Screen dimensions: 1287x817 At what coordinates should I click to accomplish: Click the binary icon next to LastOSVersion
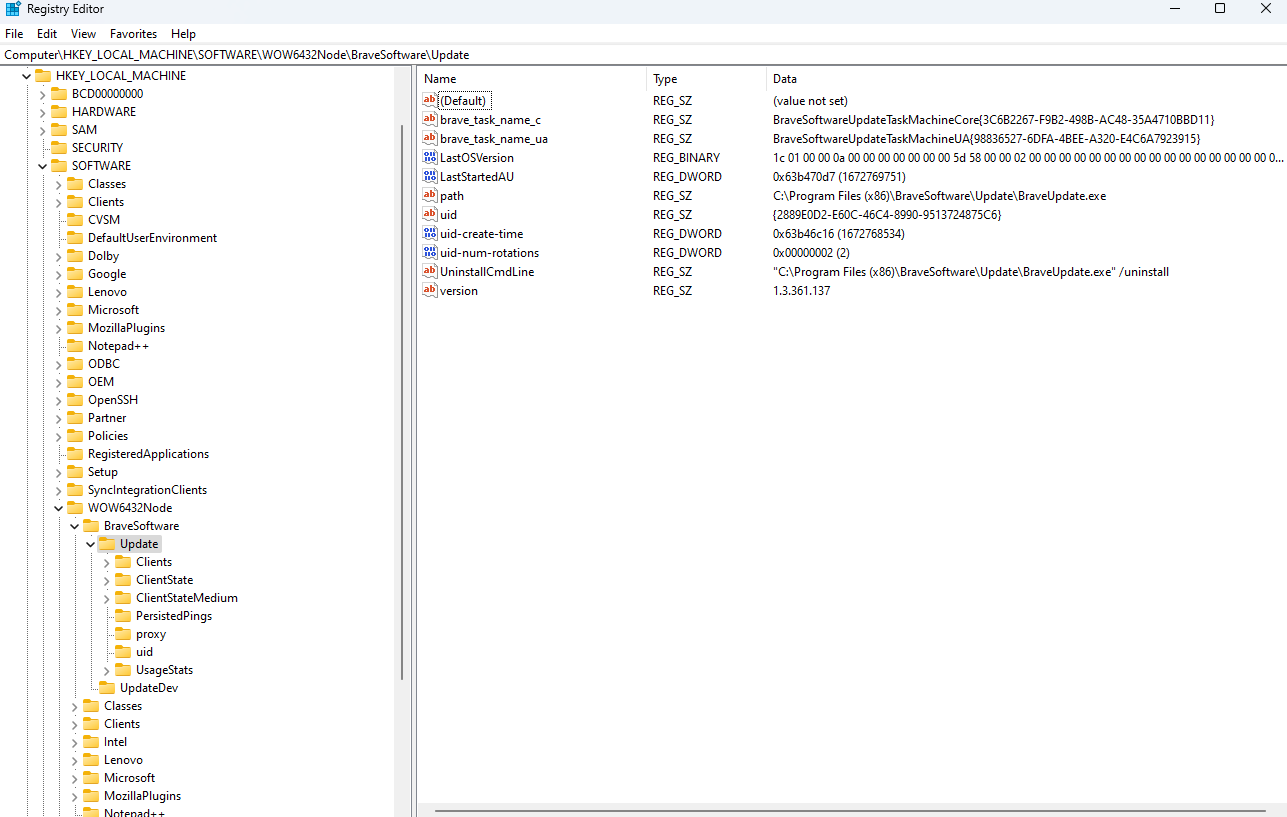430,157
